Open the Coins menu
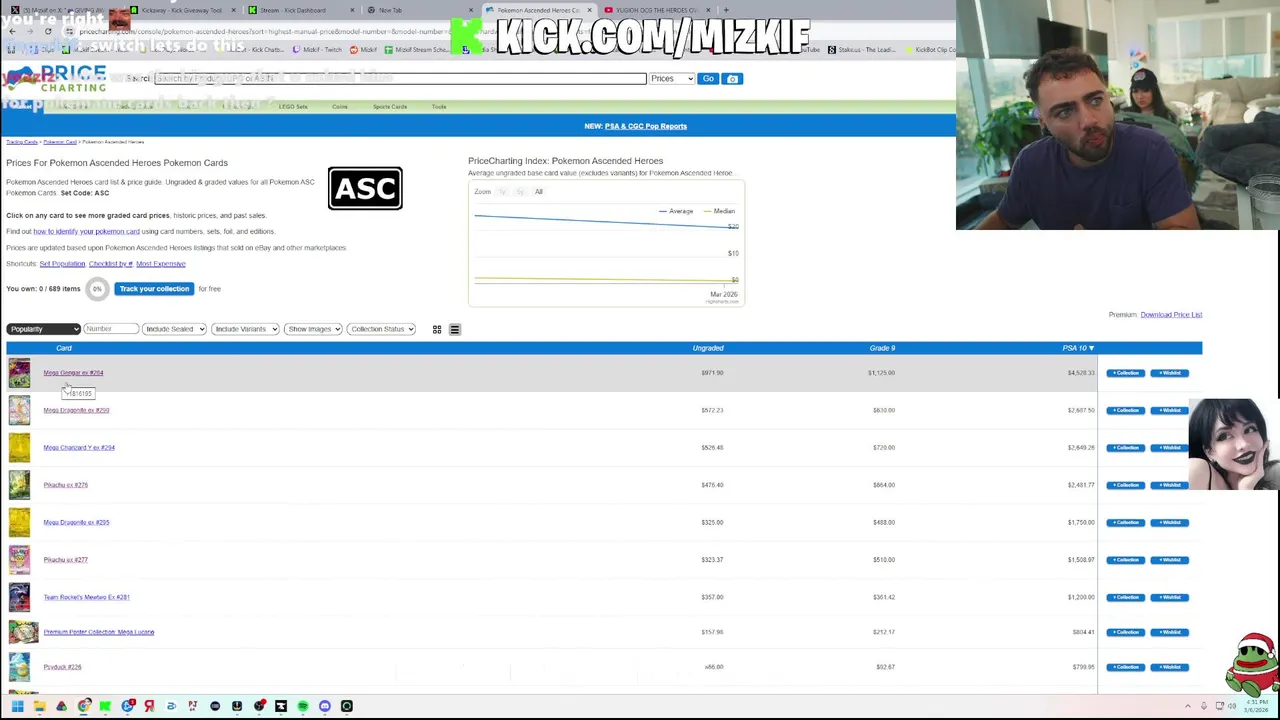Viewport: 1280px width, 720px height. [340, 107]
